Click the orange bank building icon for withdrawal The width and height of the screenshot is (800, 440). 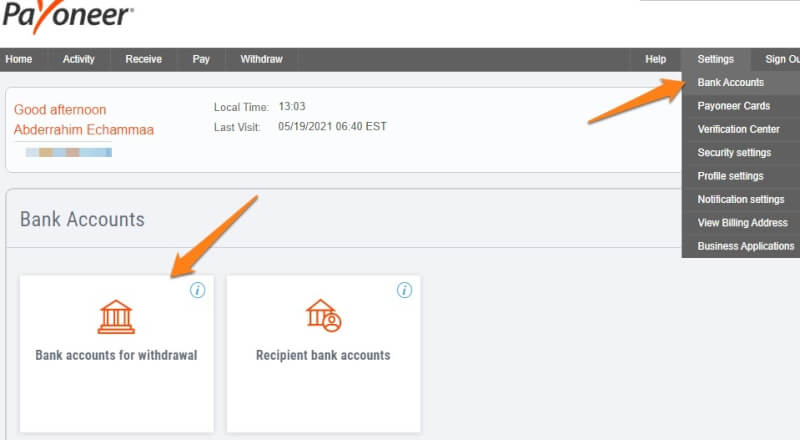116,316
